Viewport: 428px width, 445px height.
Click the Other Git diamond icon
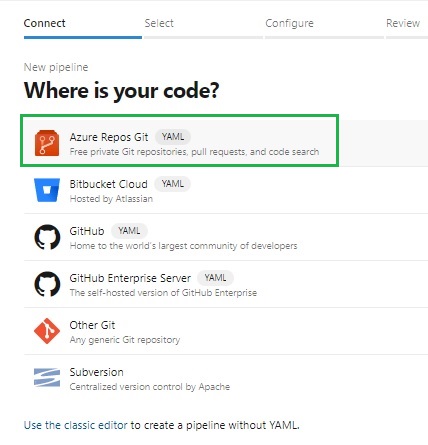click(x=47, y=331)
